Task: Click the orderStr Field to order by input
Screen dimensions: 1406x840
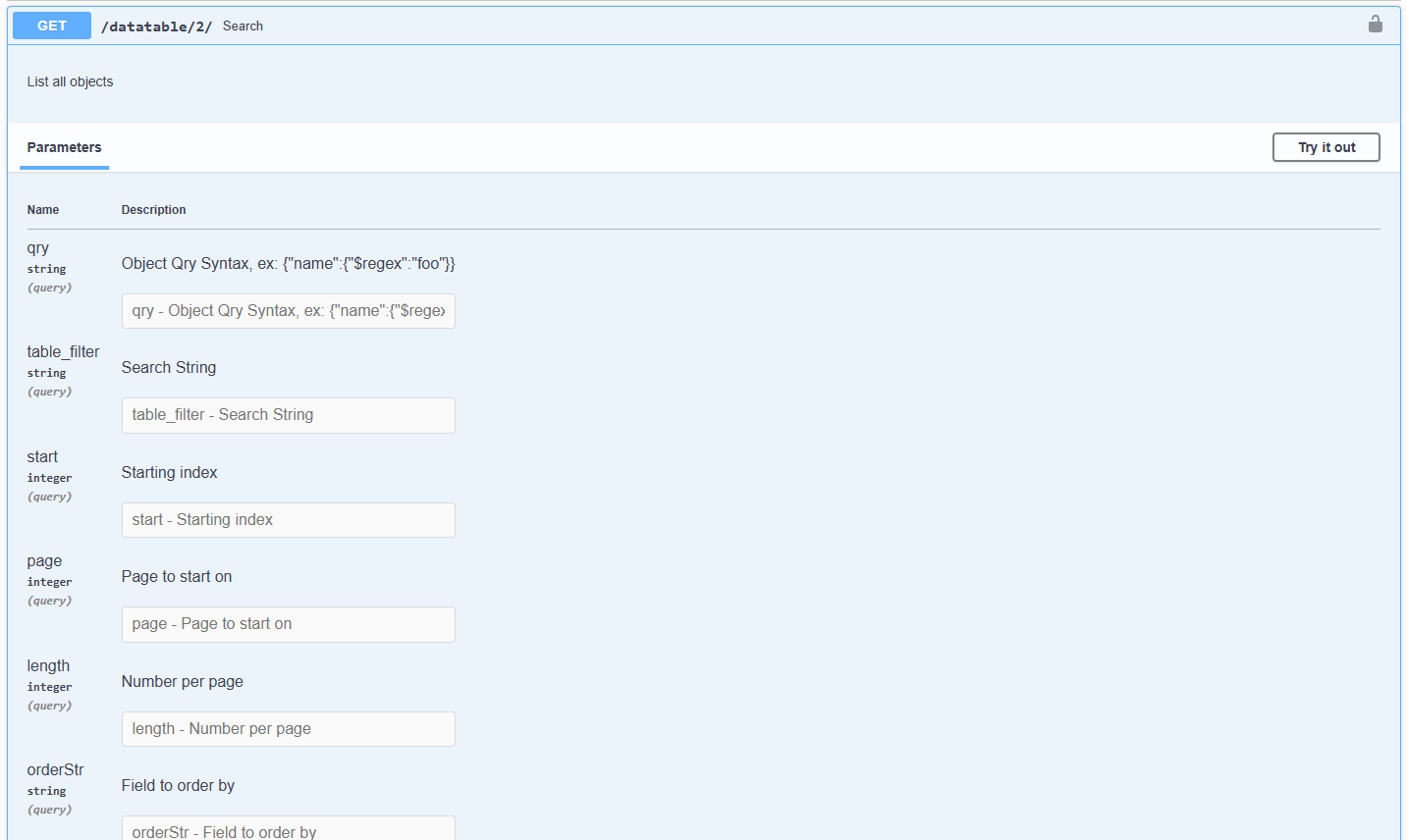Action: (x=288, y=829)
